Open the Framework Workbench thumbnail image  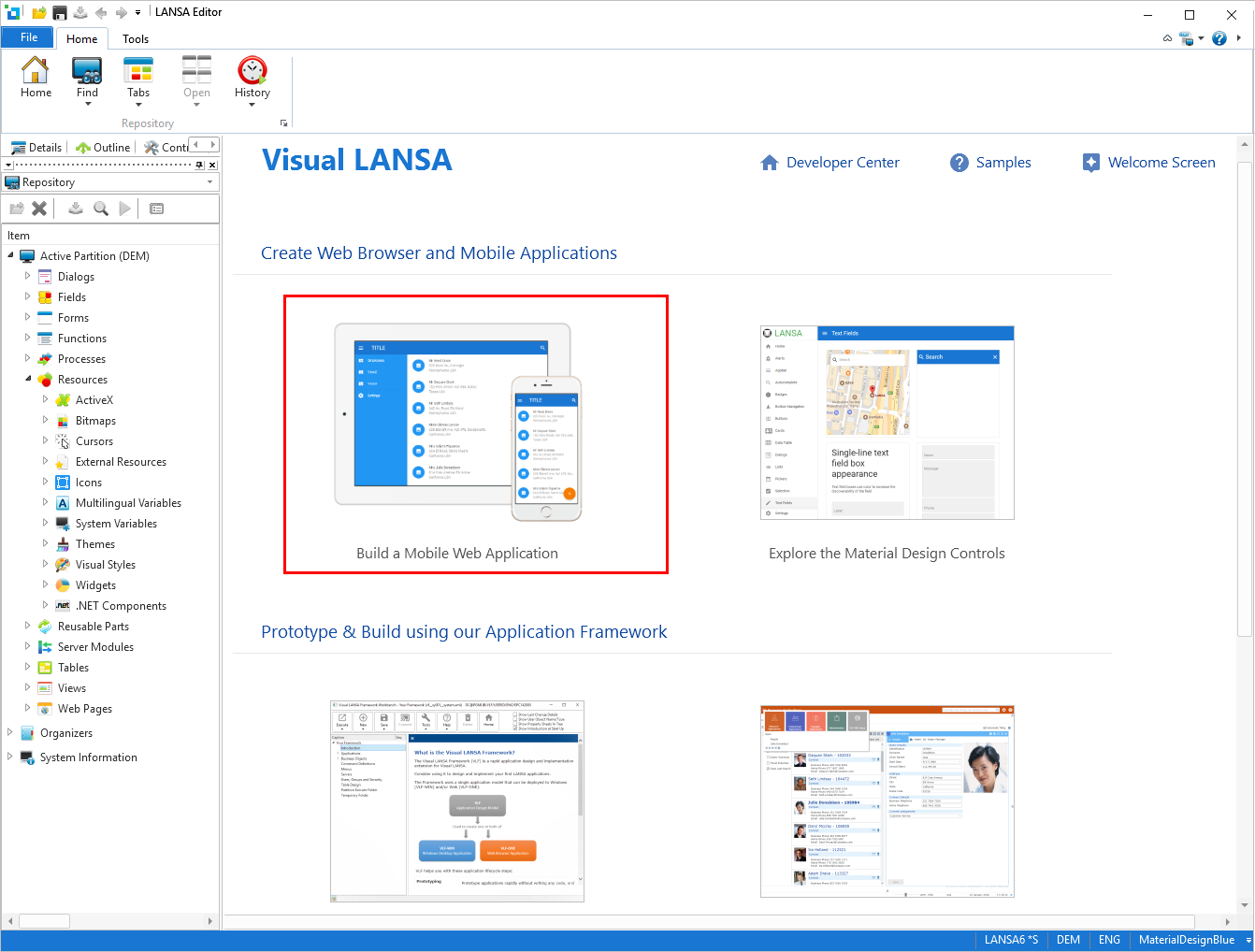pos(457,801)
